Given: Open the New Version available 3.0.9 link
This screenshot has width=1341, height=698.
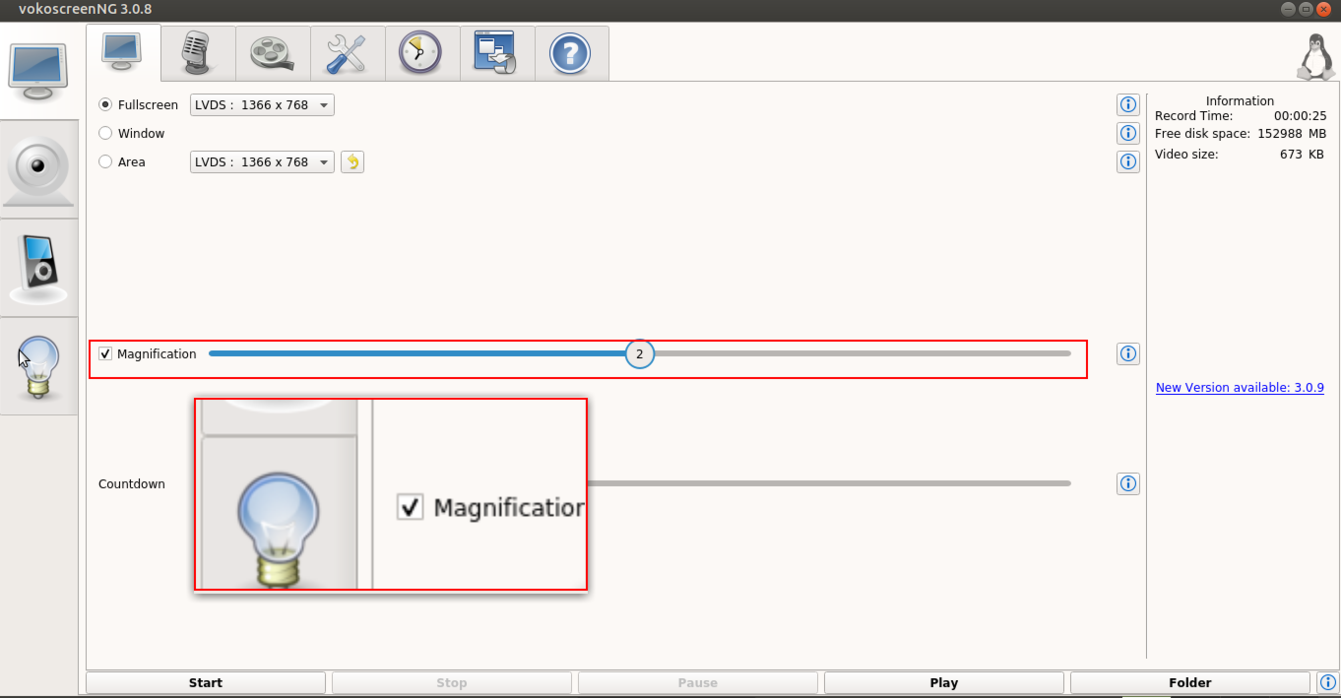Looking at the screenshot, I should (x=1239, y=388).
